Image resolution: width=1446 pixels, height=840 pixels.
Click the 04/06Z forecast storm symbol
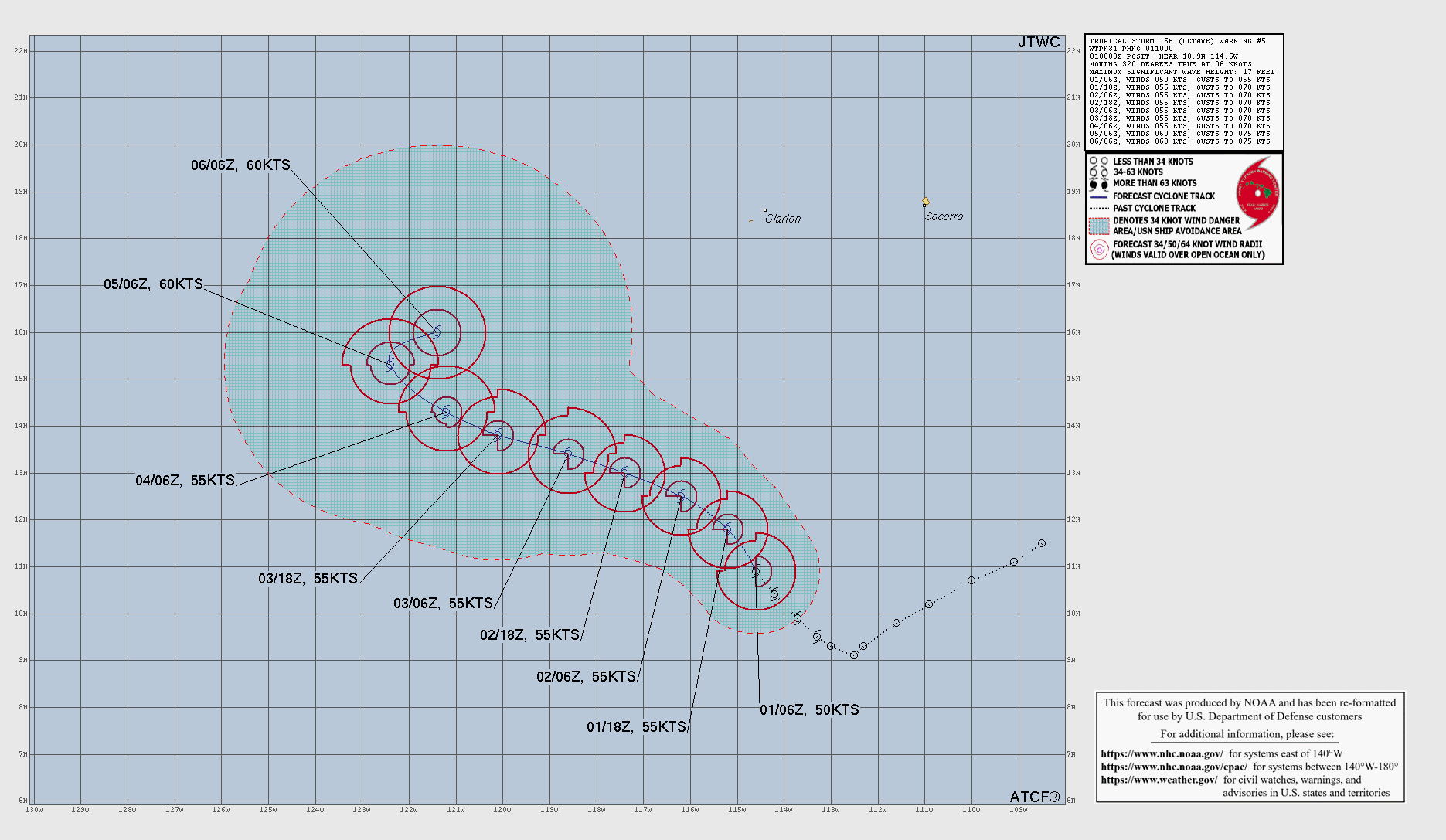[x=445, y=412]
